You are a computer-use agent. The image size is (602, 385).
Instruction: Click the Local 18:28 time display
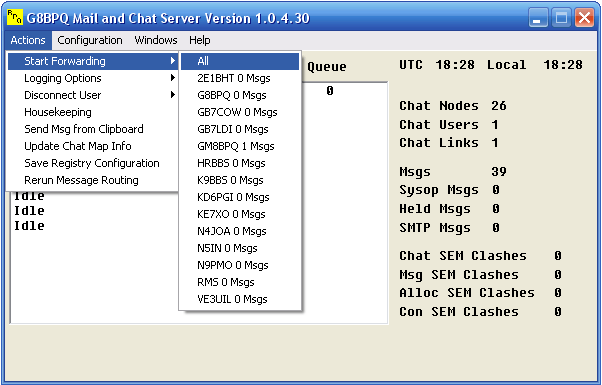(535, 65)
